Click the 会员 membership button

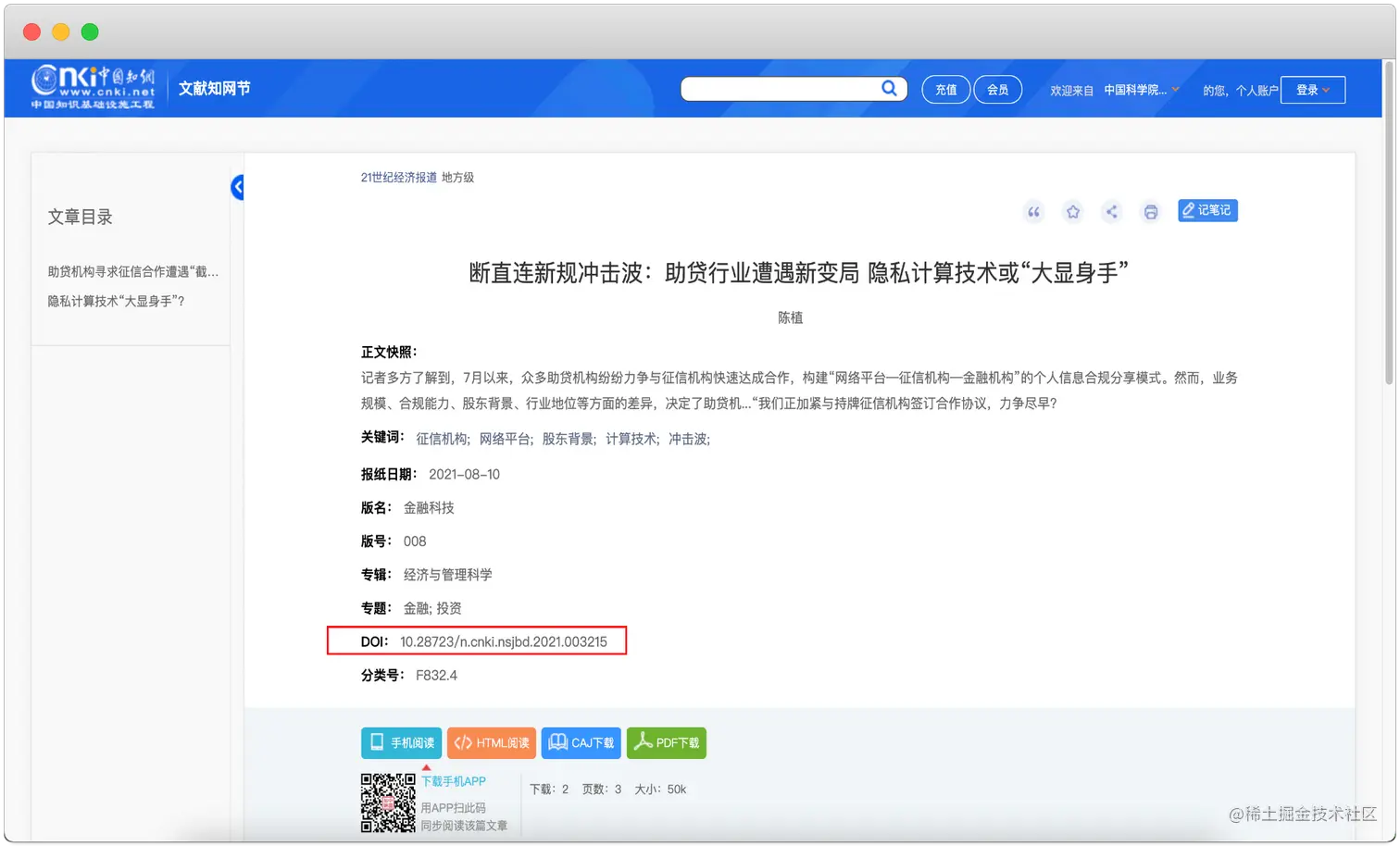(x=997, y=89)
